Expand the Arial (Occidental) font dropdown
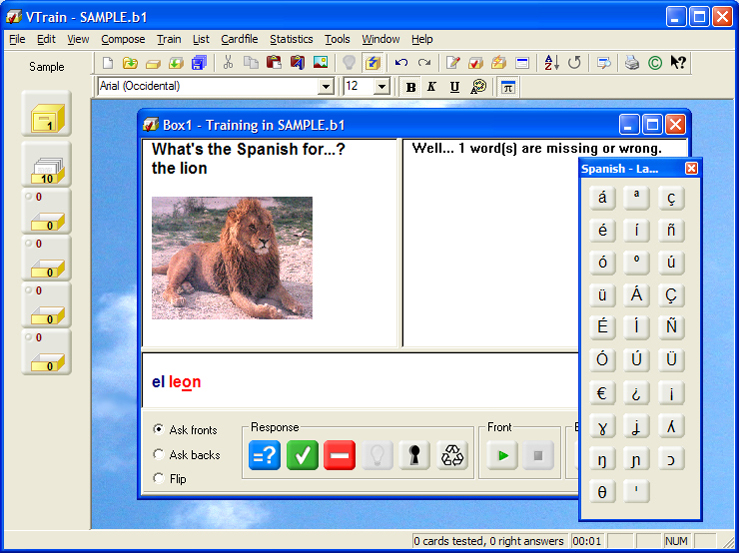The height and width of the screenshot is (553, 739). [x=325, y=87]
